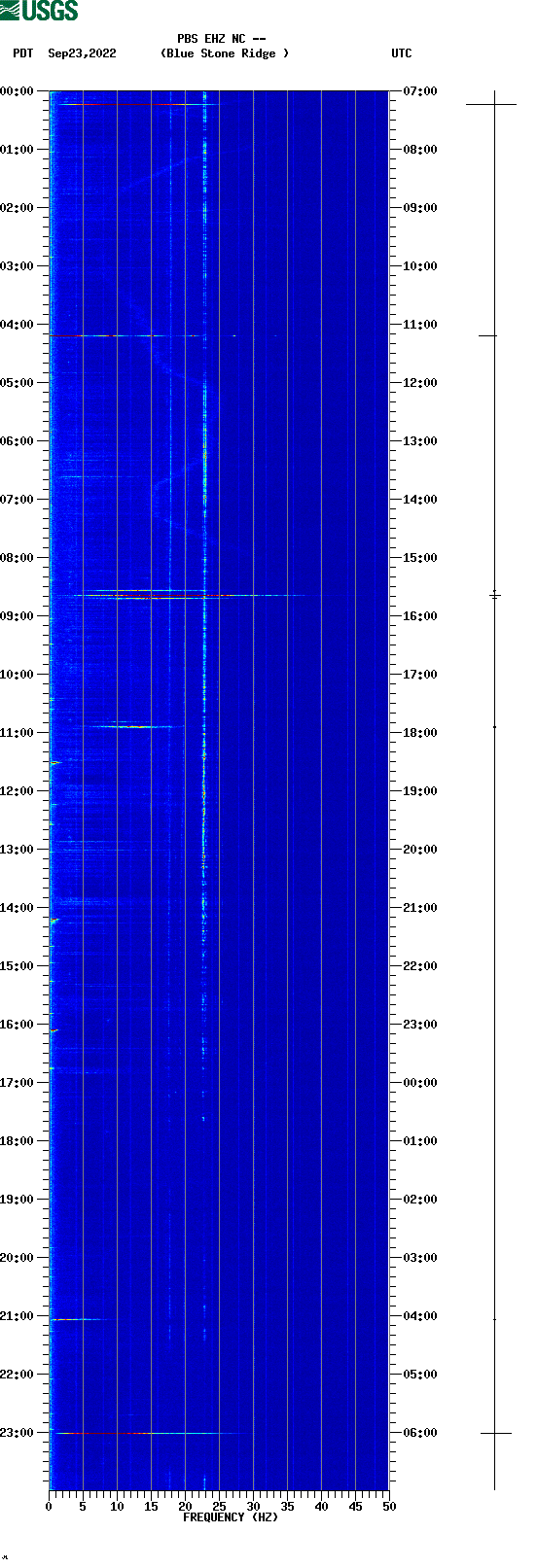Click the 25 Hz frequency tick label
537x1568 pixels.
pyautogui.click(x=219, y=1507)
